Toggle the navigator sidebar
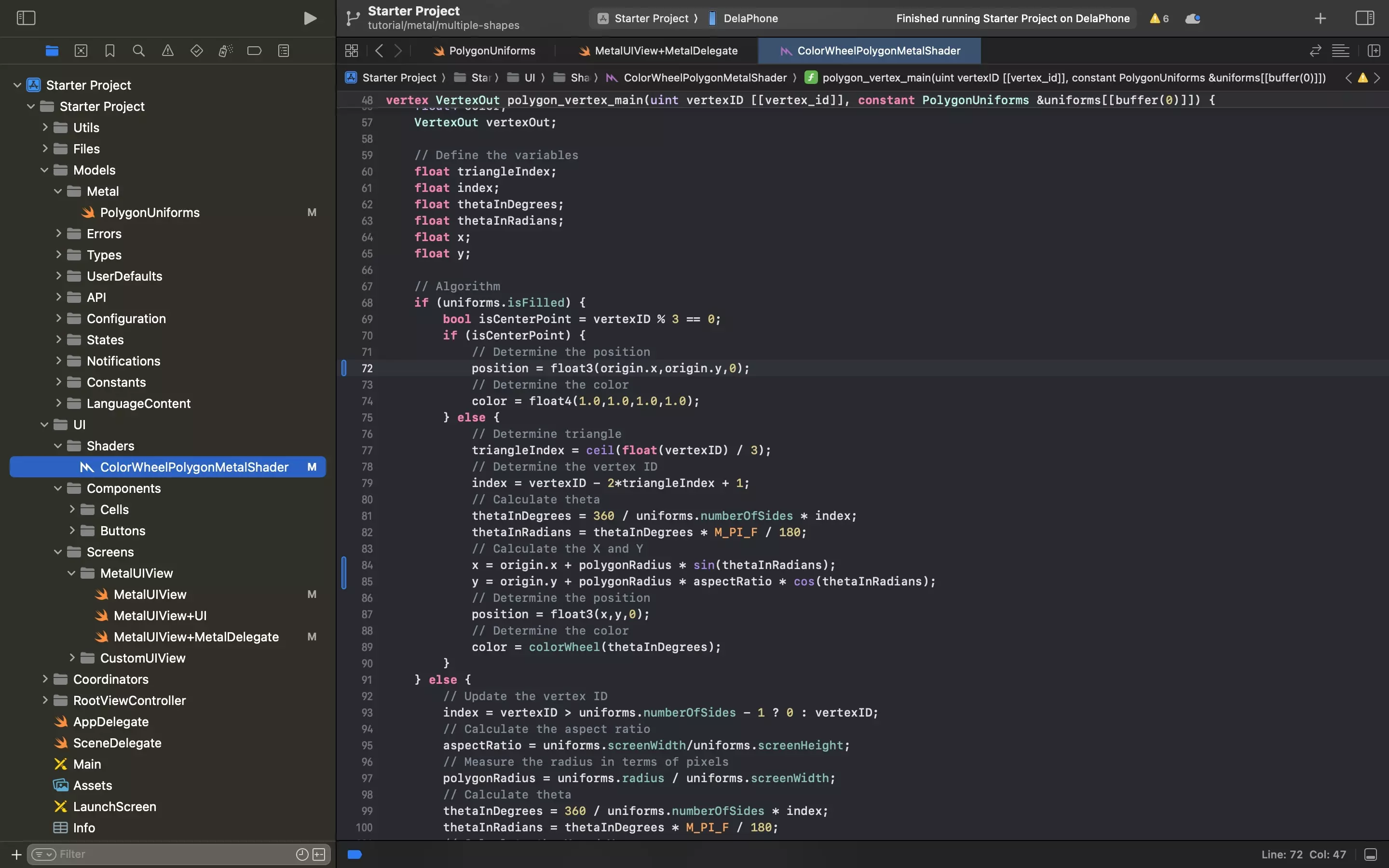Viewport: 1389px width, 868px height. pos(26,18)
